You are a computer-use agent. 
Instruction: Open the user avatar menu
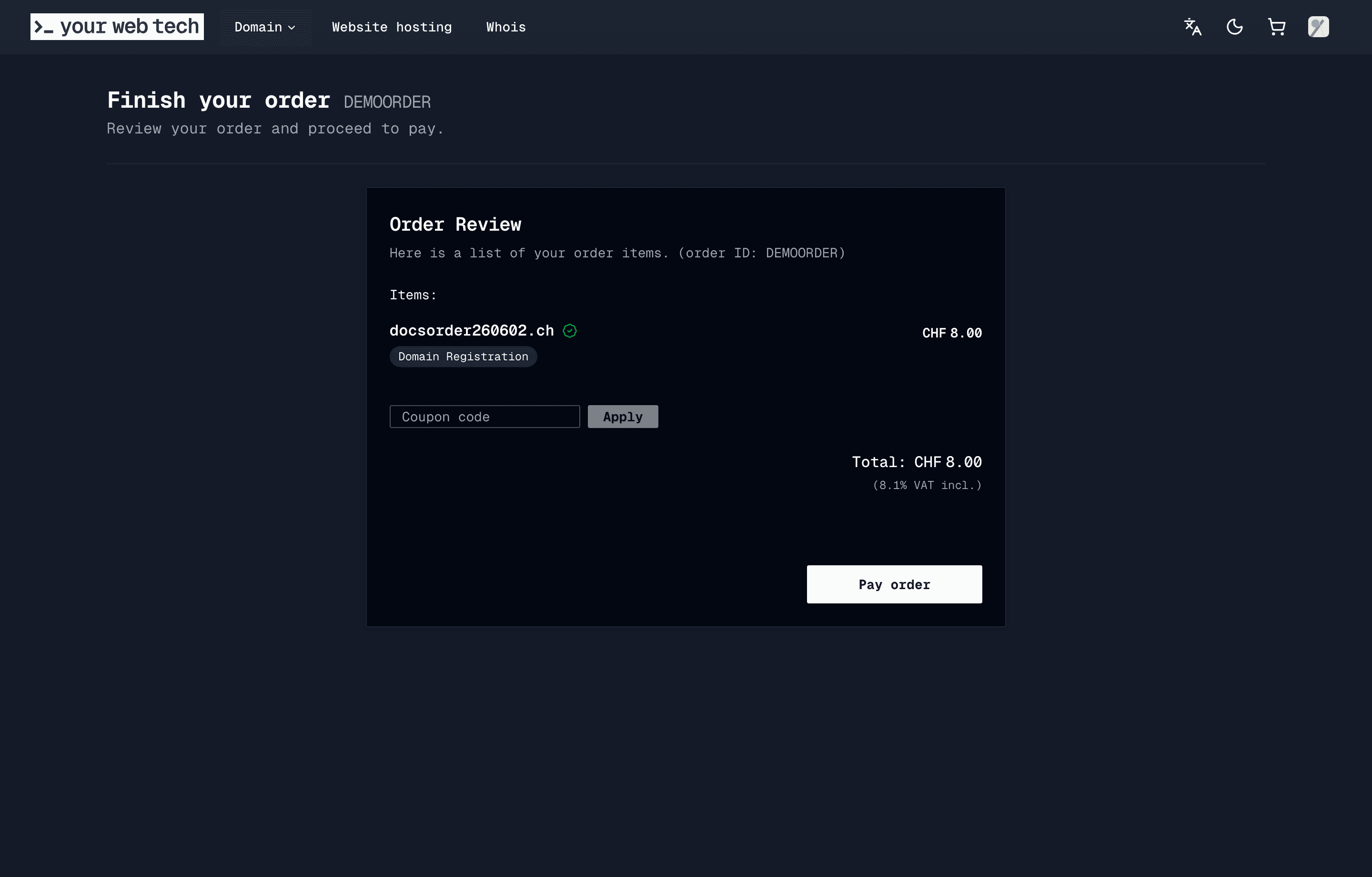click(1319, 27)
